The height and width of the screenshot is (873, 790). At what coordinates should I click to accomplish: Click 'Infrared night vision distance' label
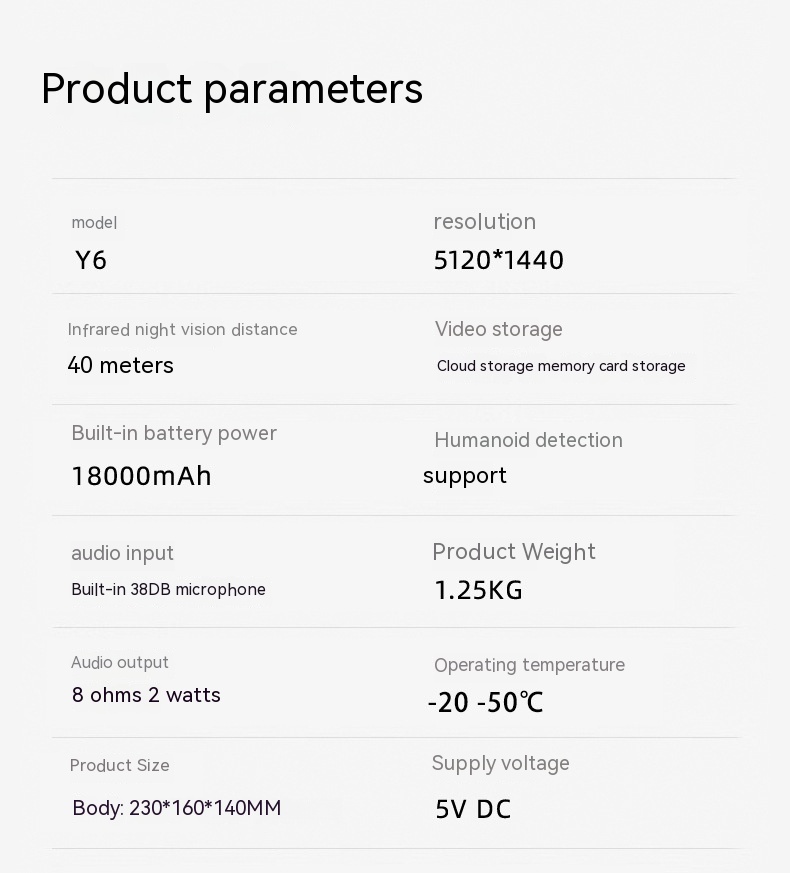182,330
